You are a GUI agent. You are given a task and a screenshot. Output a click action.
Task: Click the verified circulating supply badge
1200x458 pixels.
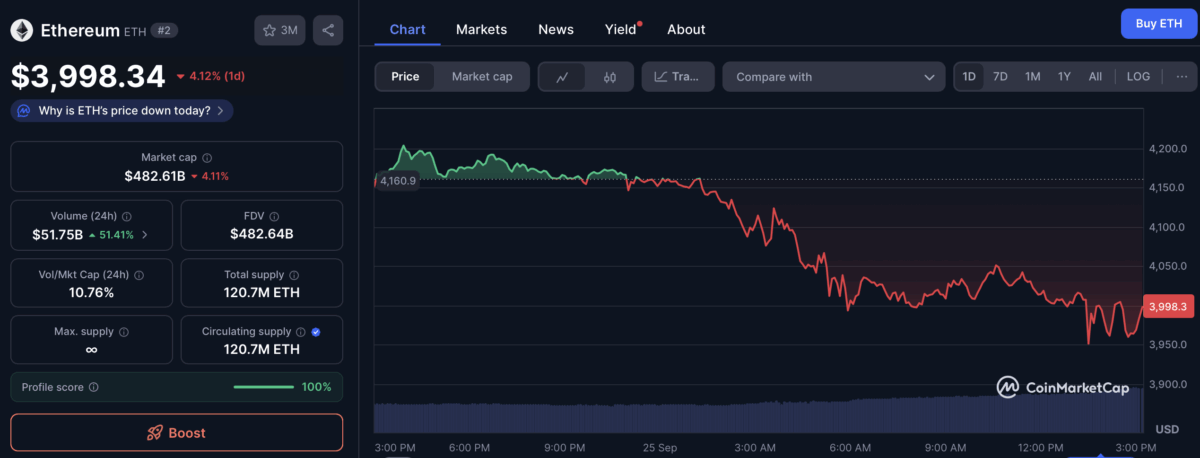(316, 332)
